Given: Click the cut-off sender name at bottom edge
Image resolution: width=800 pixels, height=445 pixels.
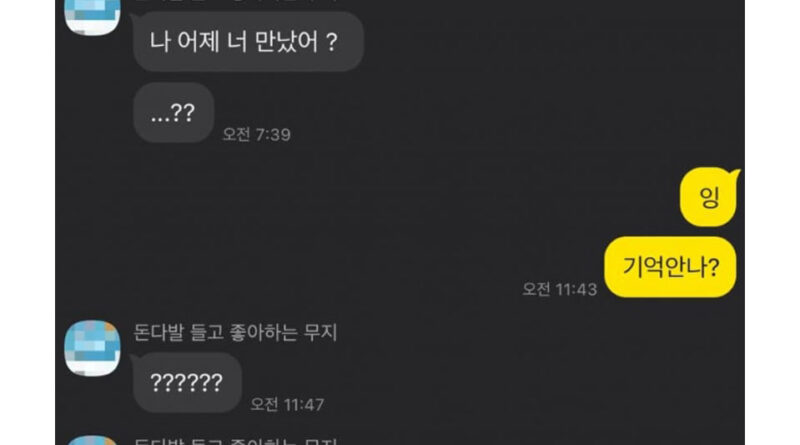Looking at the screenshot, I should tap(235, 441).
